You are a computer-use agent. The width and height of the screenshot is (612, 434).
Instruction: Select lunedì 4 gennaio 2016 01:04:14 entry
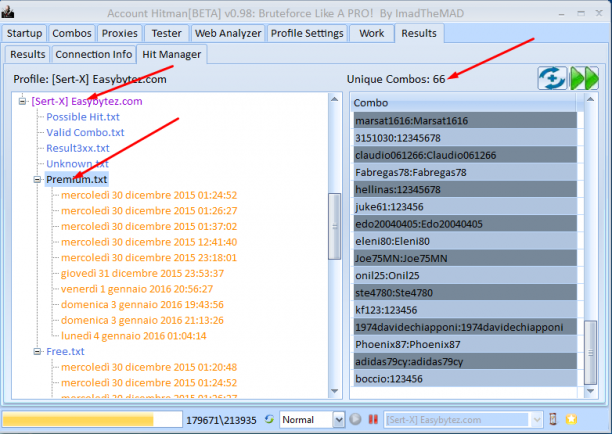pyautogui.click(x=133, y=336)
